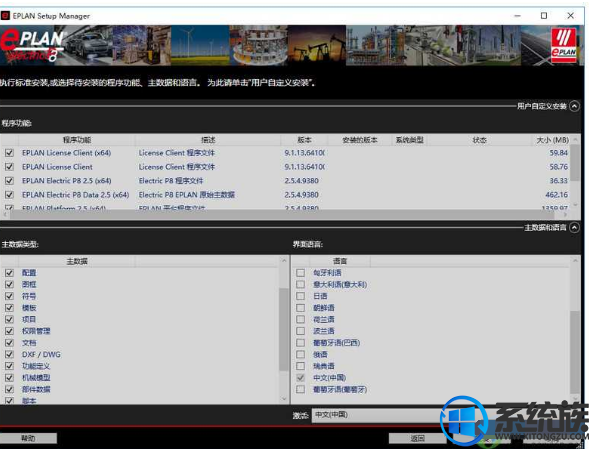Sort by 大小 (MB) column header
The height and width of the screenshot is (449, 589).
[x=552, y=140]
